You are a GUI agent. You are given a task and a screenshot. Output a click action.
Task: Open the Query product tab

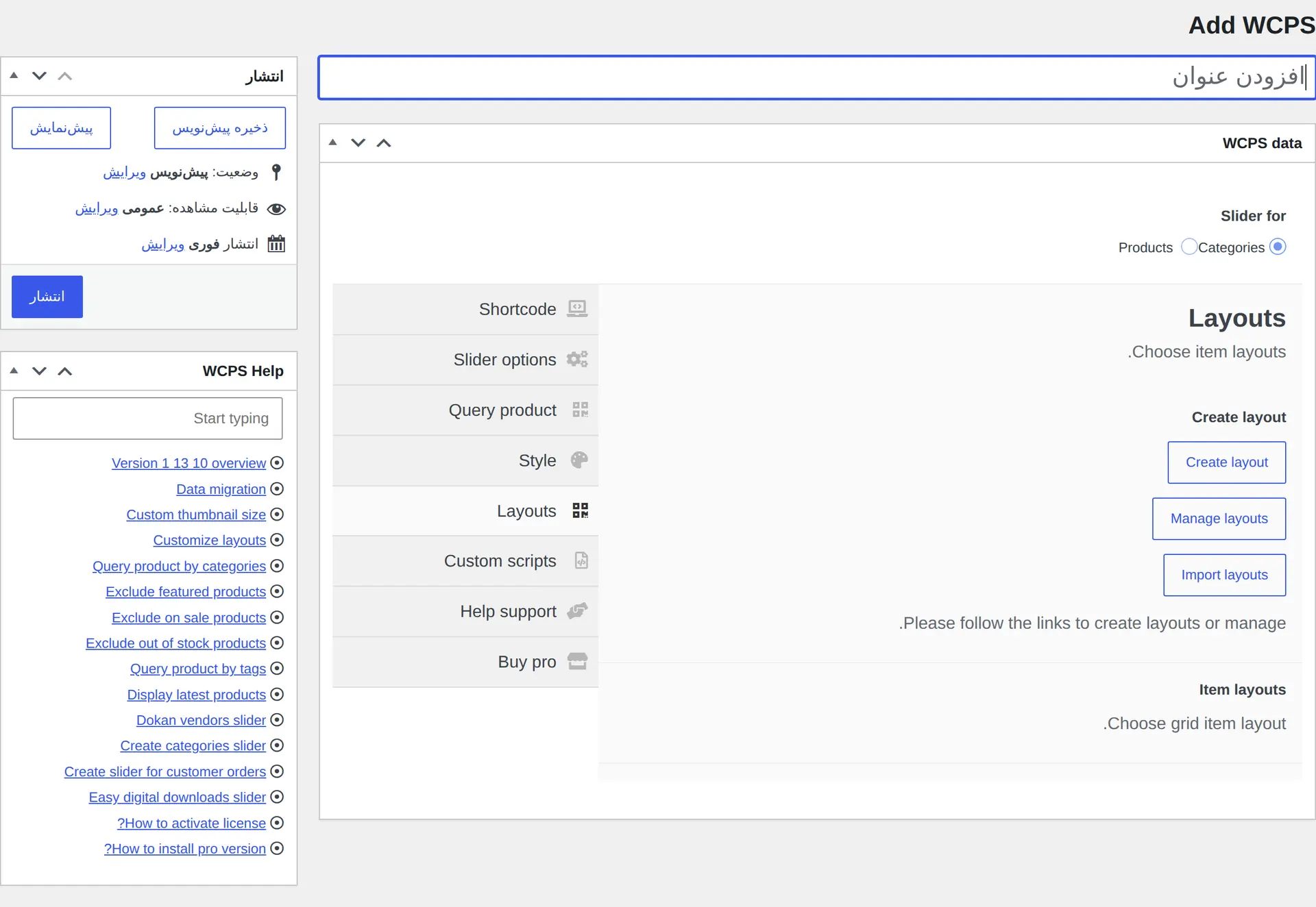(x=465, y=410)
